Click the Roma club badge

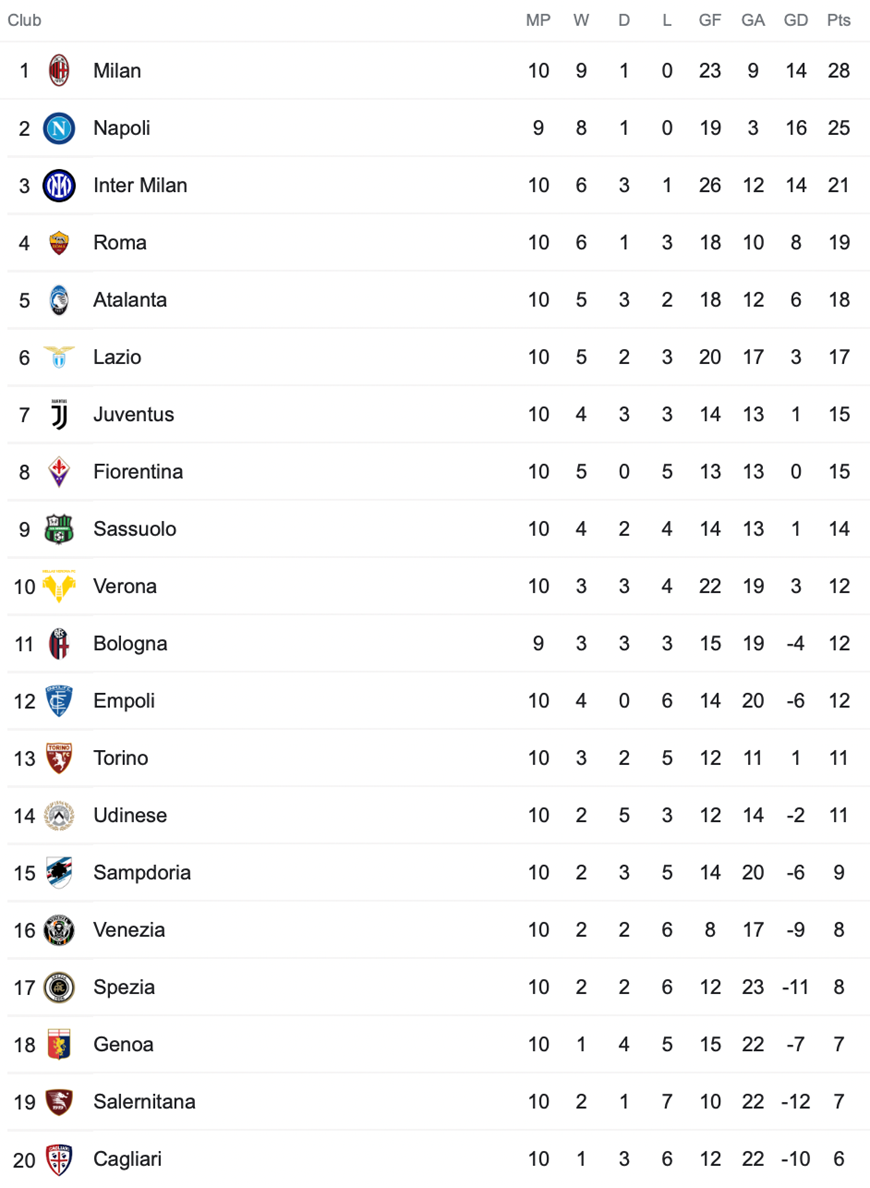(x=59, y=242)
